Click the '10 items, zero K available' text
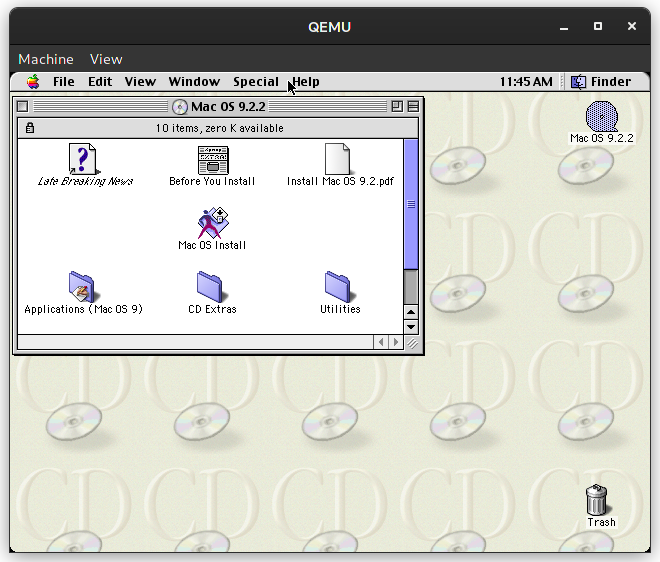 [219, 128]
